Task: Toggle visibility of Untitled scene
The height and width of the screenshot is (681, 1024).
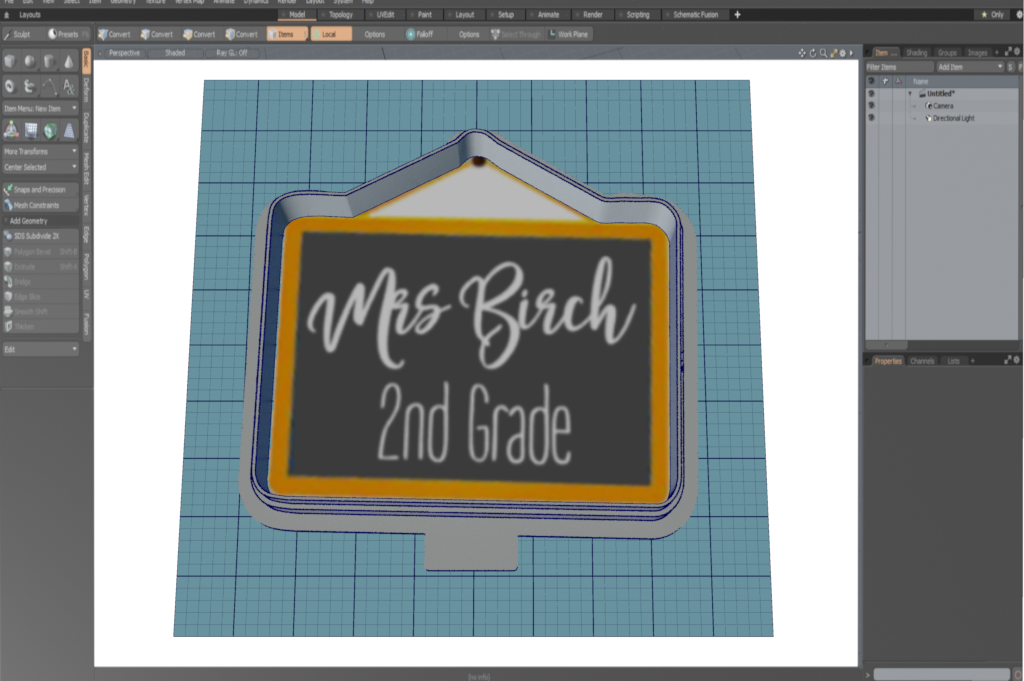Action: [x=871, y=93]
